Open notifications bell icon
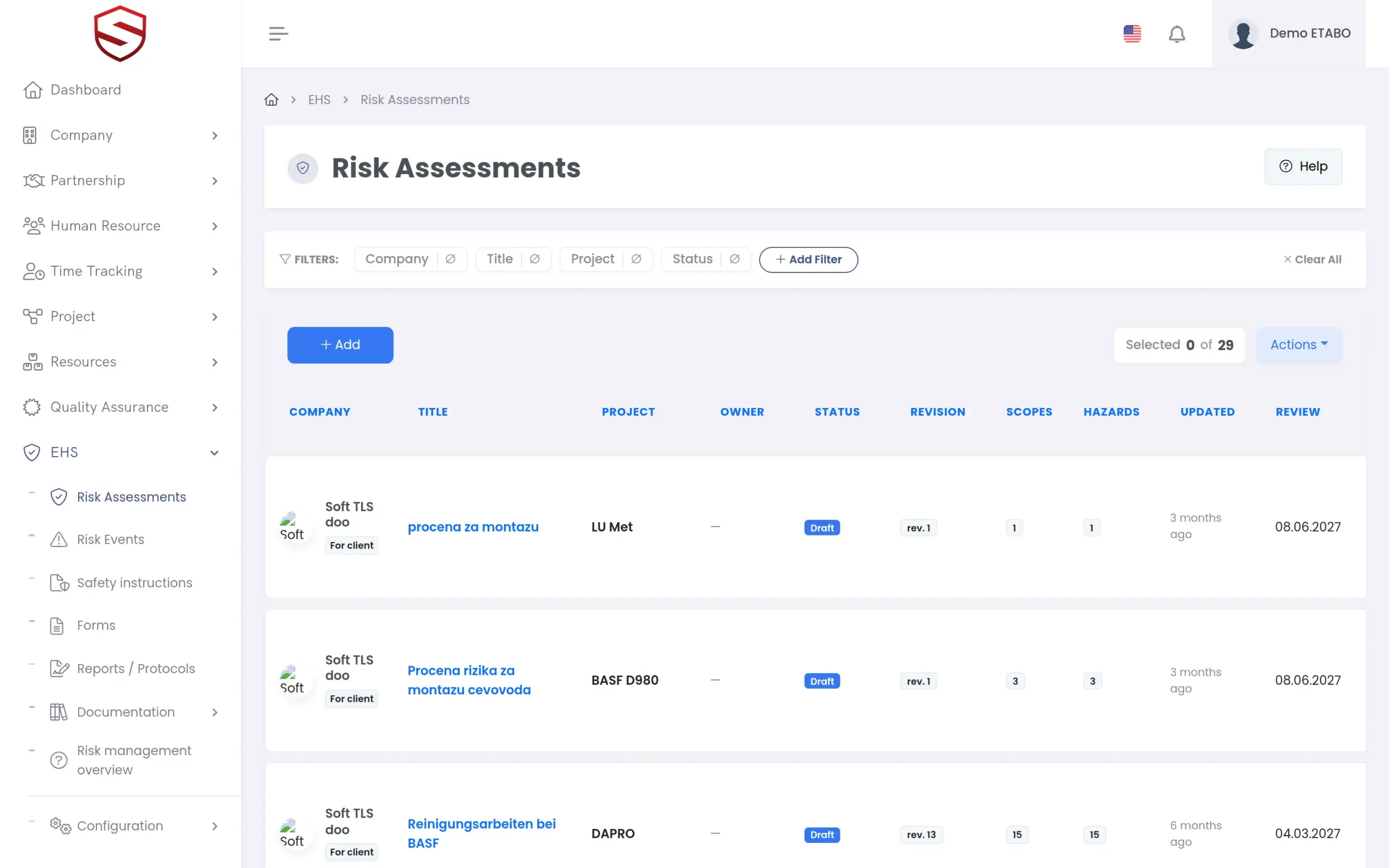Viewport: 1389px width, 868px height. (1177, 34)
